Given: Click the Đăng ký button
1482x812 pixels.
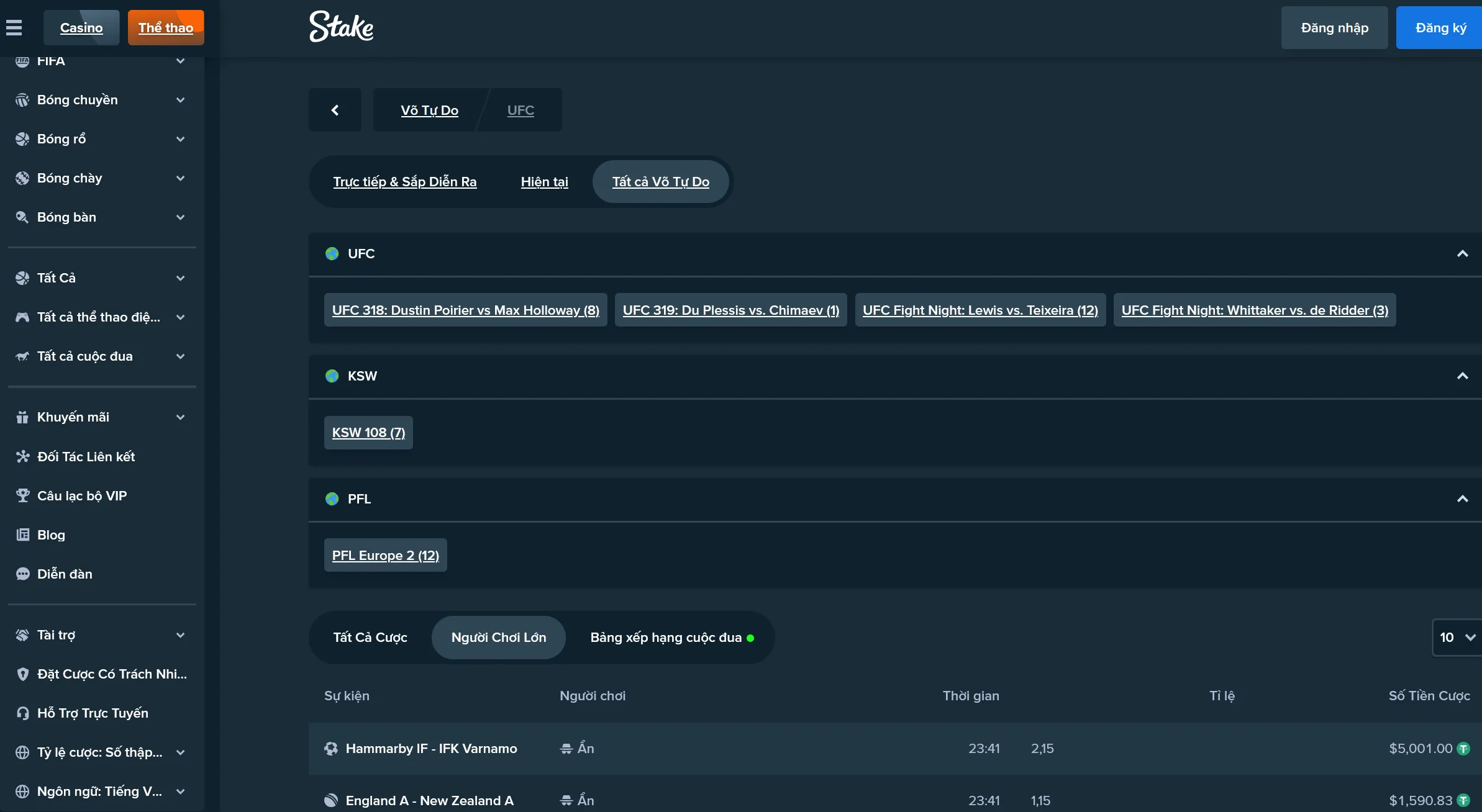Looking at the screenshot, I should click(1440, 27).
